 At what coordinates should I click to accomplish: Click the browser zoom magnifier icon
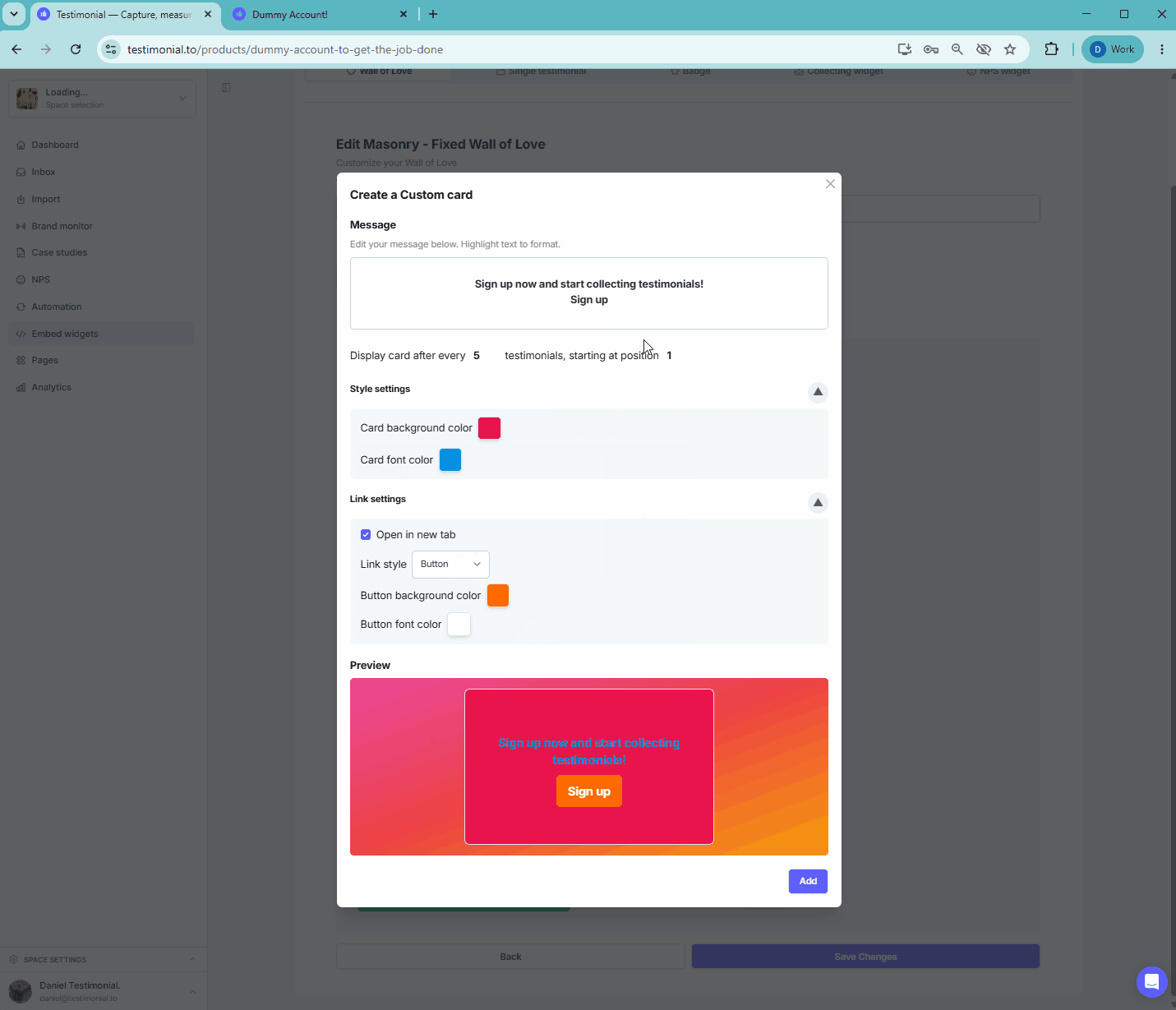[957, 49]
